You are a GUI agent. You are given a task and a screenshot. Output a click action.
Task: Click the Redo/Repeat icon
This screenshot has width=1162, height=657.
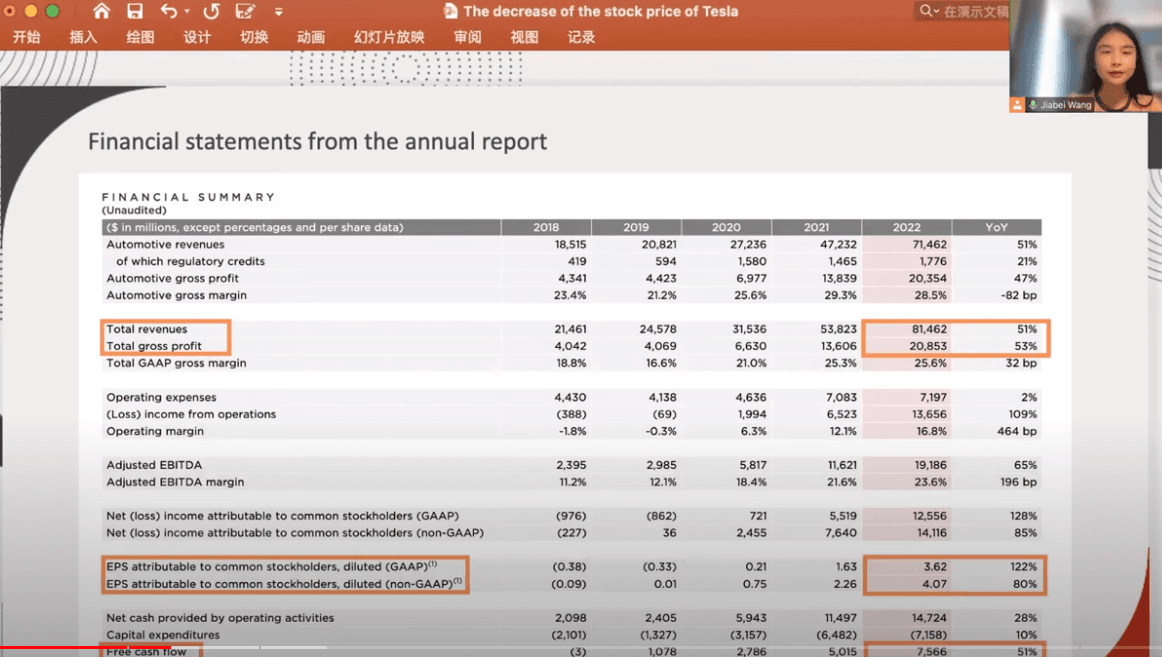[212, 11]
